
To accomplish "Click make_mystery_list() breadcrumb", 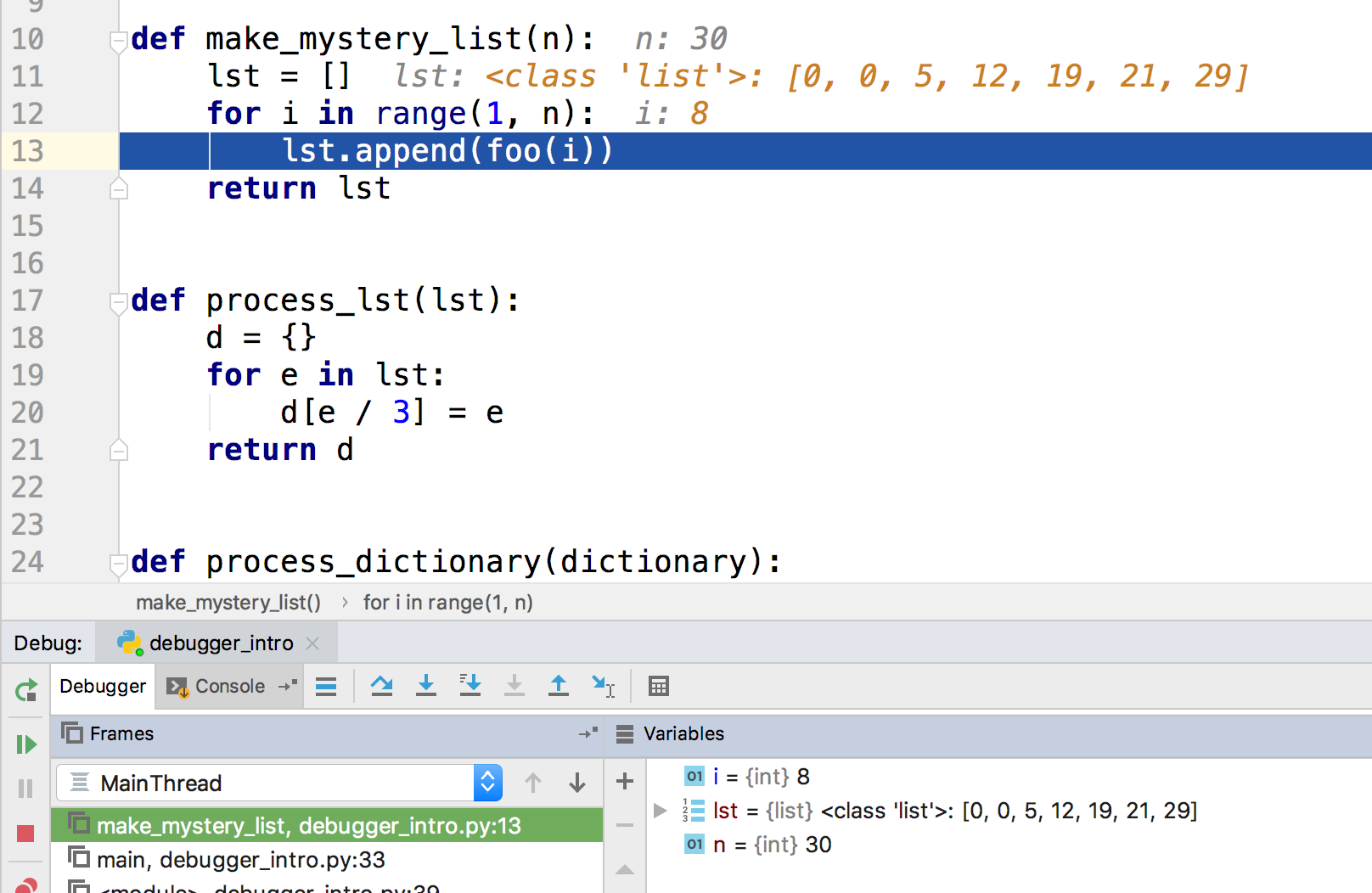I will pos(228,603).
